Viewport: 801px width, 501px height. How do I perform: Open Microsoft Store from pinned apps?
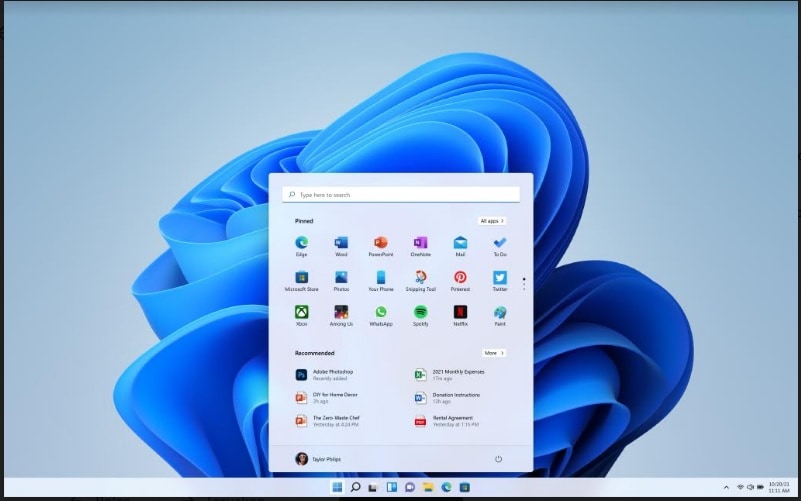(x=301, y=278)
